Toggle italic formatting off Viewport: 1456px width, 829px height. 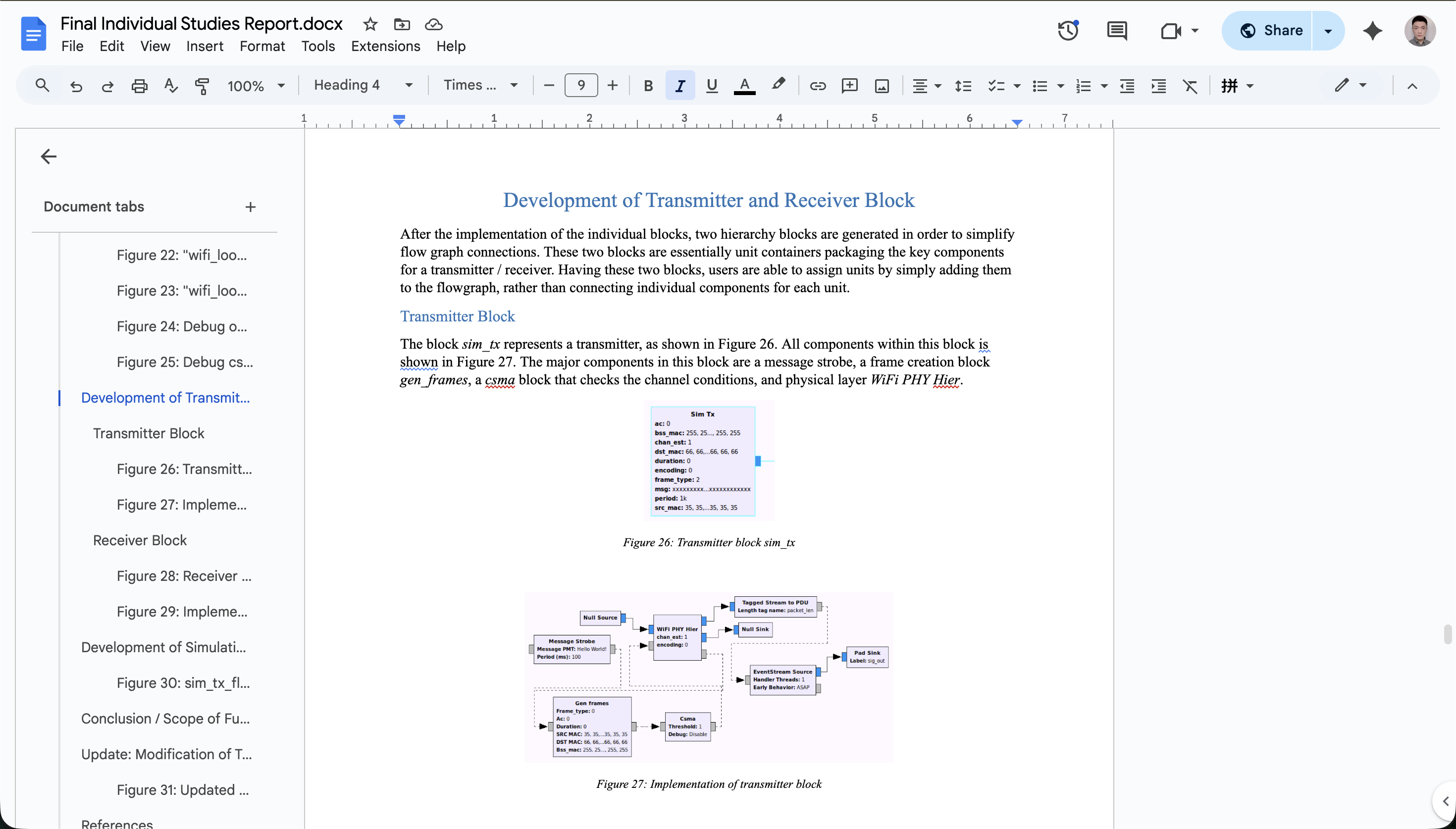pos(679,86)
